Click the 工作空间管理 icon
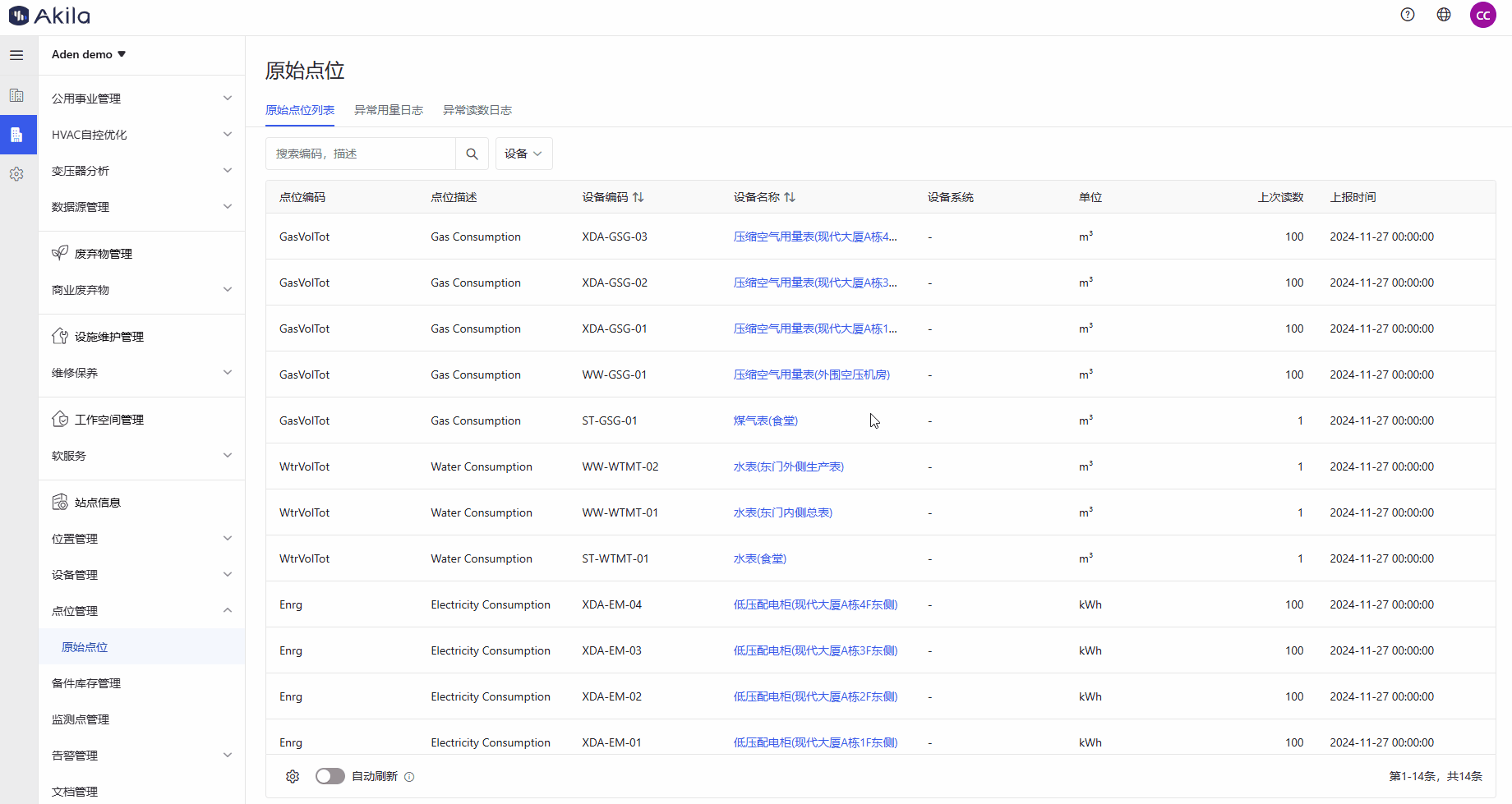1512x804 pixels. coord(60,419)
